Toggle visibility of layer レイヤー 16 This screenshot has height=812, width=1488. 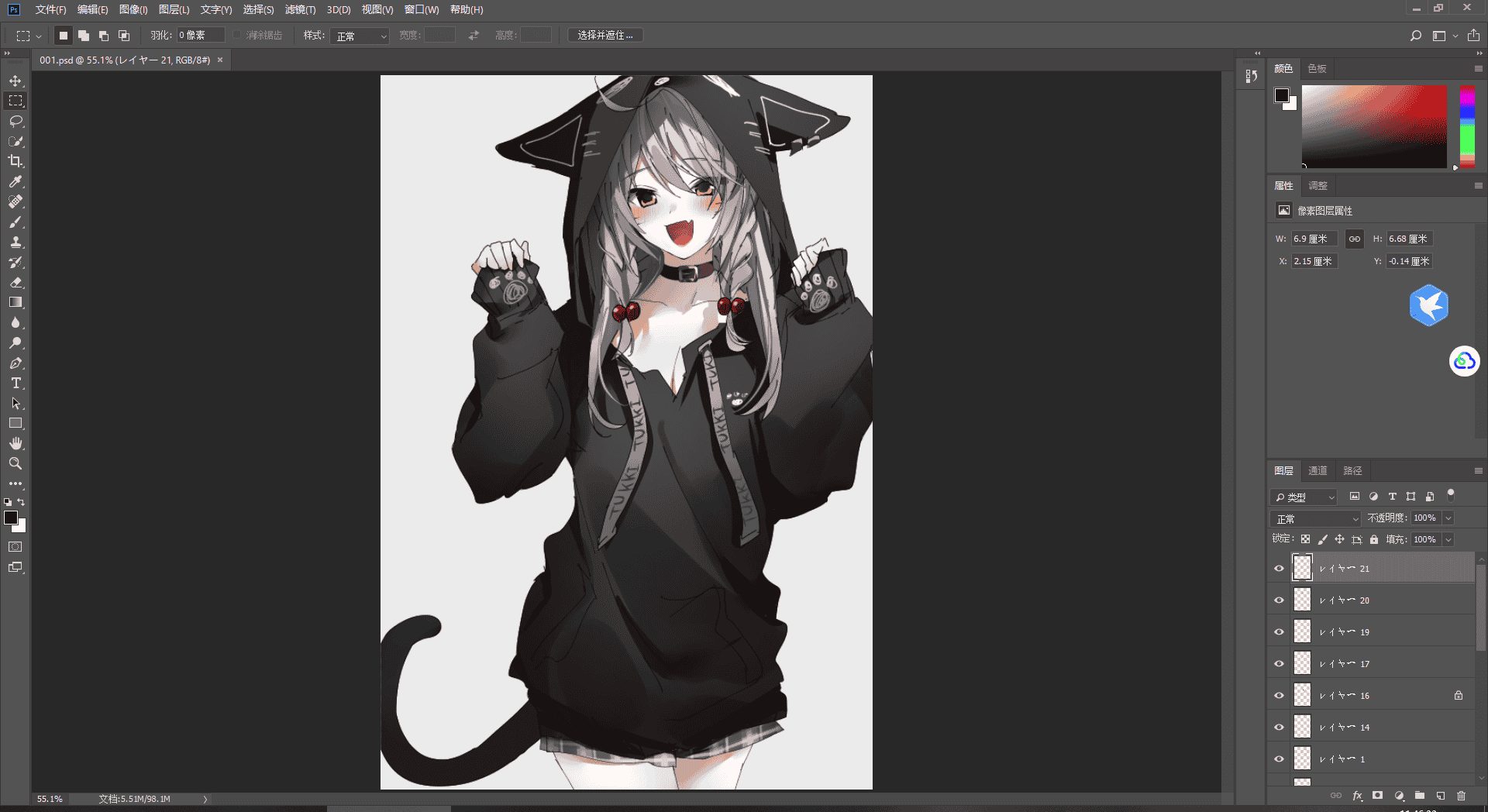click(1279, 695)
